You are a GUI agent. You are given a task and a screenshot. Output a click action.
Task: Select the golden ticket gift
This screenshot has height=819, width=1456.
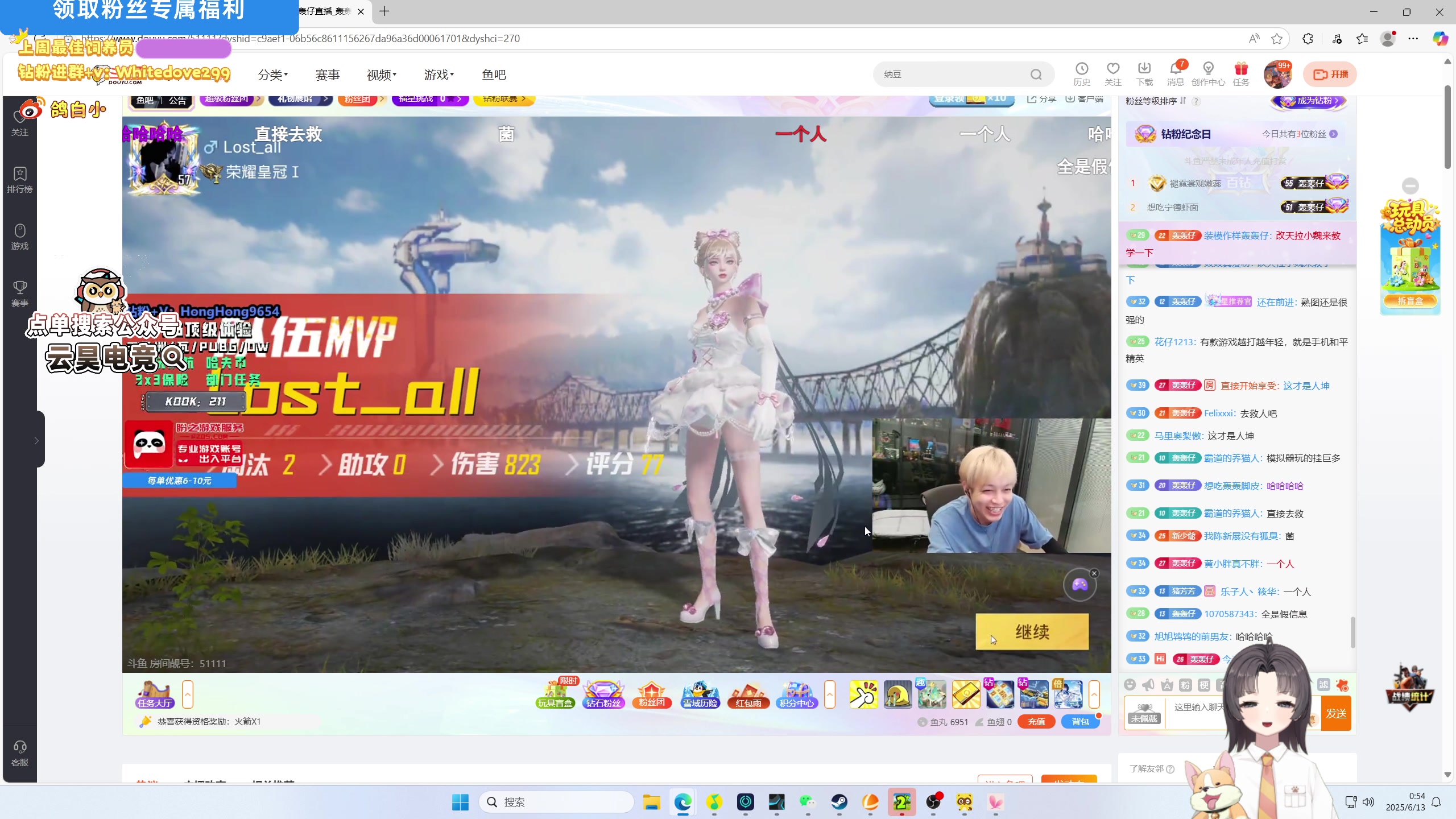pyautogui.click(x=966, y=694)
